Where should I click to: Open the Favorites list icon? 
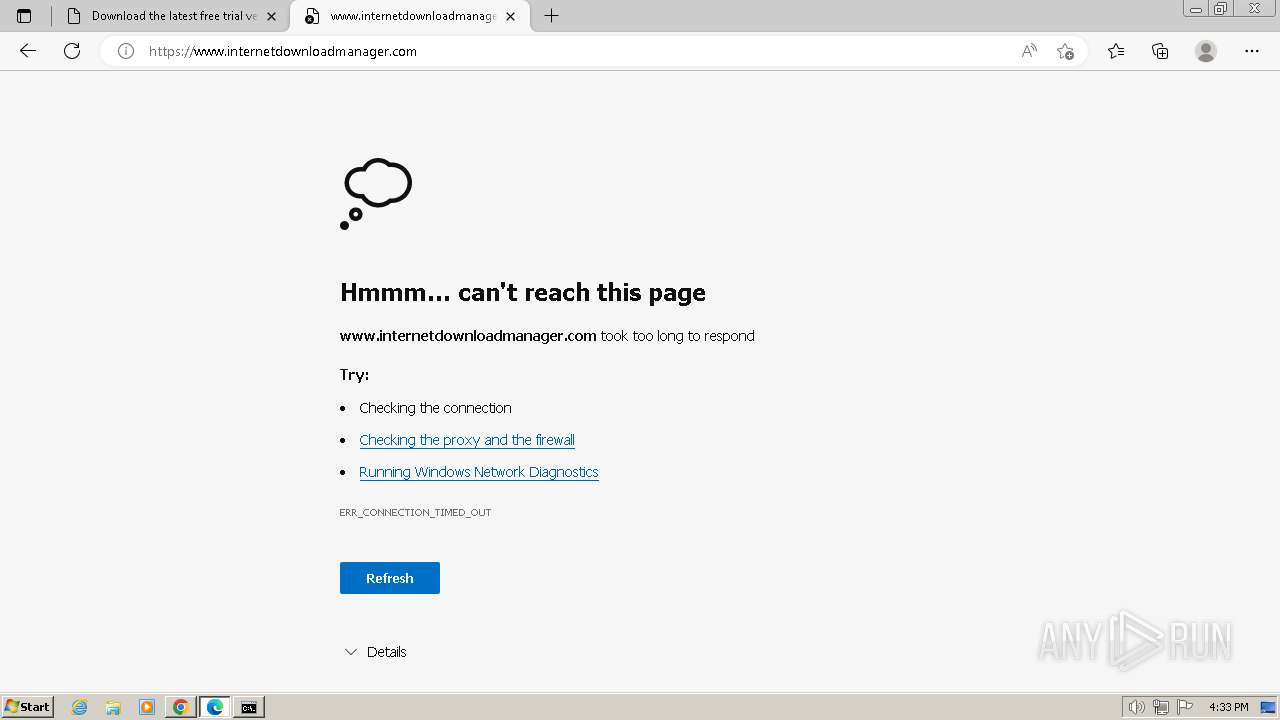pyautogui.click(x=1116, y=51)
